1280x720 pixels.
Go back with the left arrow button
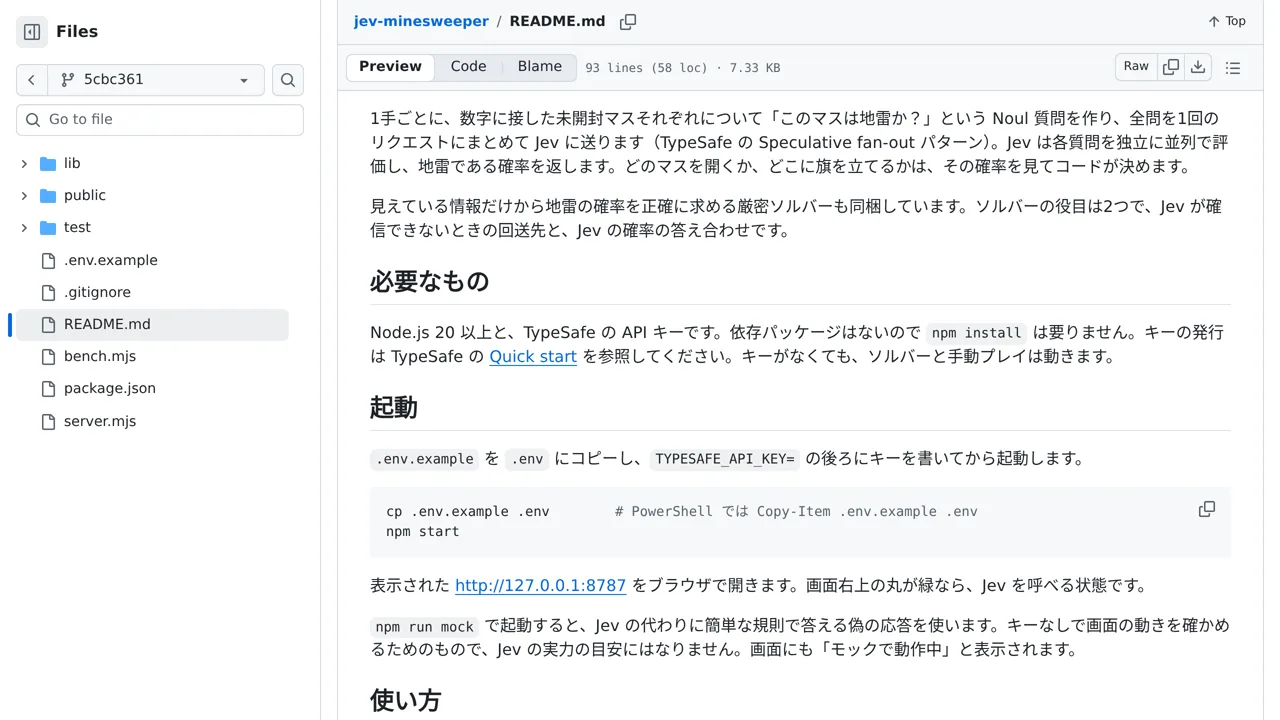point(32,80)
